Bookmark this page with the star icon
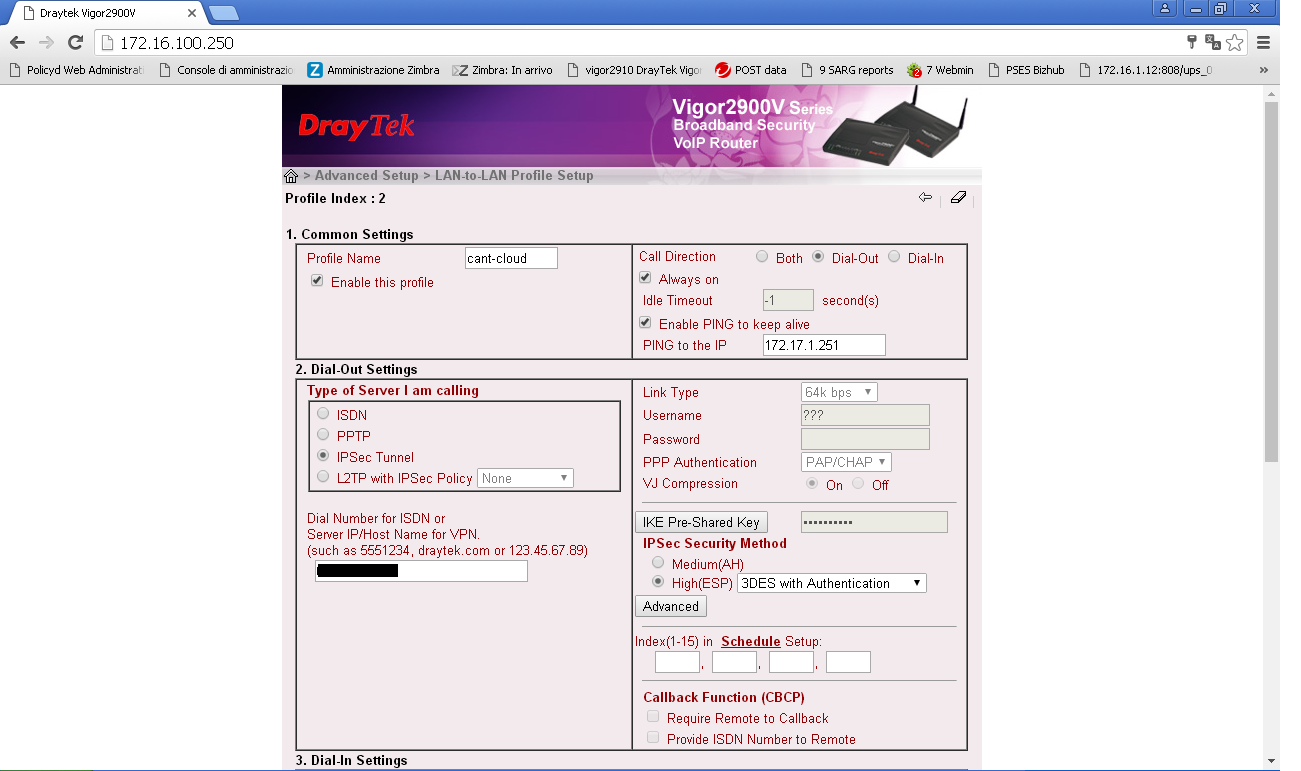Screen dimensions: 1301x771 (1235, 42)
